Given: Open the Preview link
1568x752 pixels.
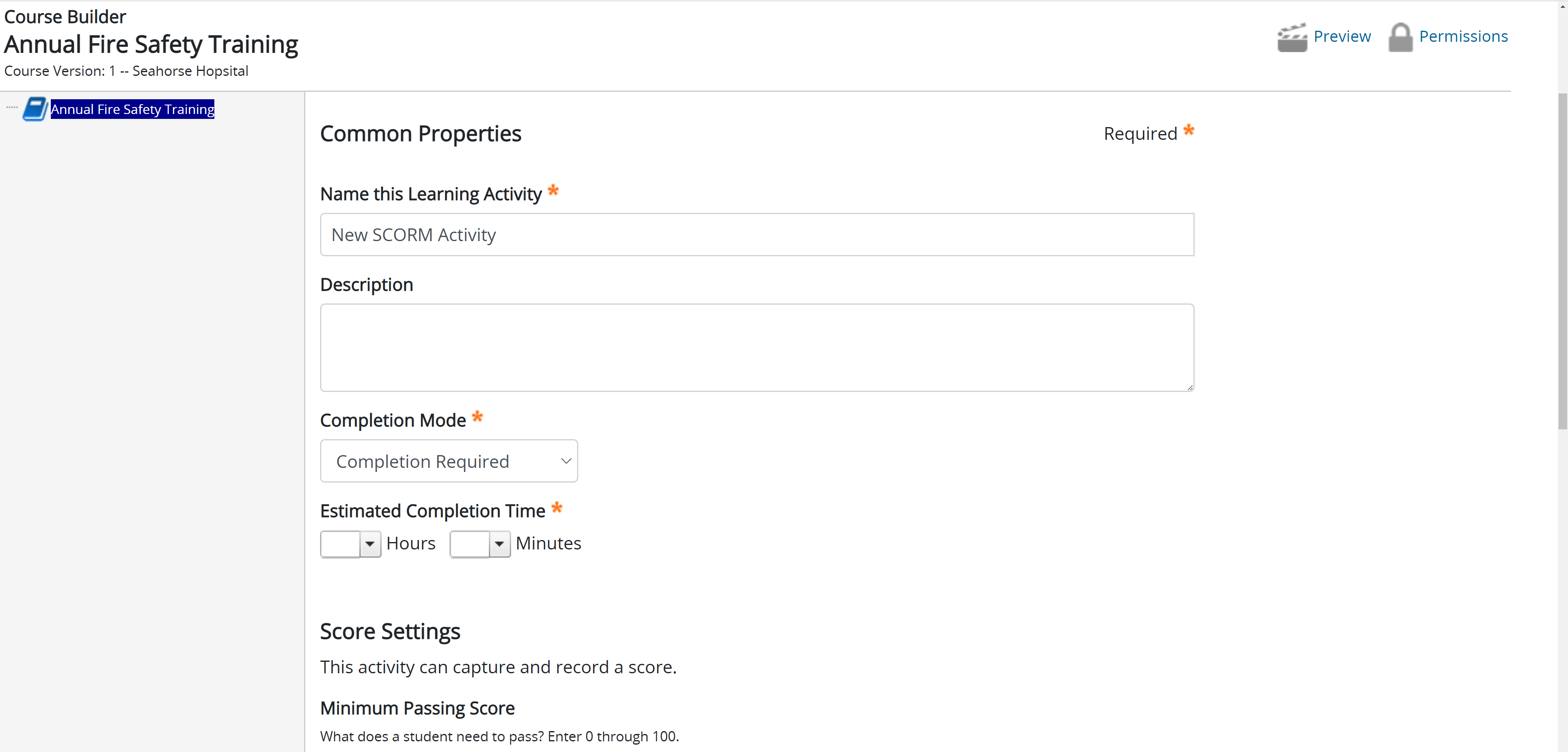Looking at the screenshot, I should click(x=1341, y=36).
